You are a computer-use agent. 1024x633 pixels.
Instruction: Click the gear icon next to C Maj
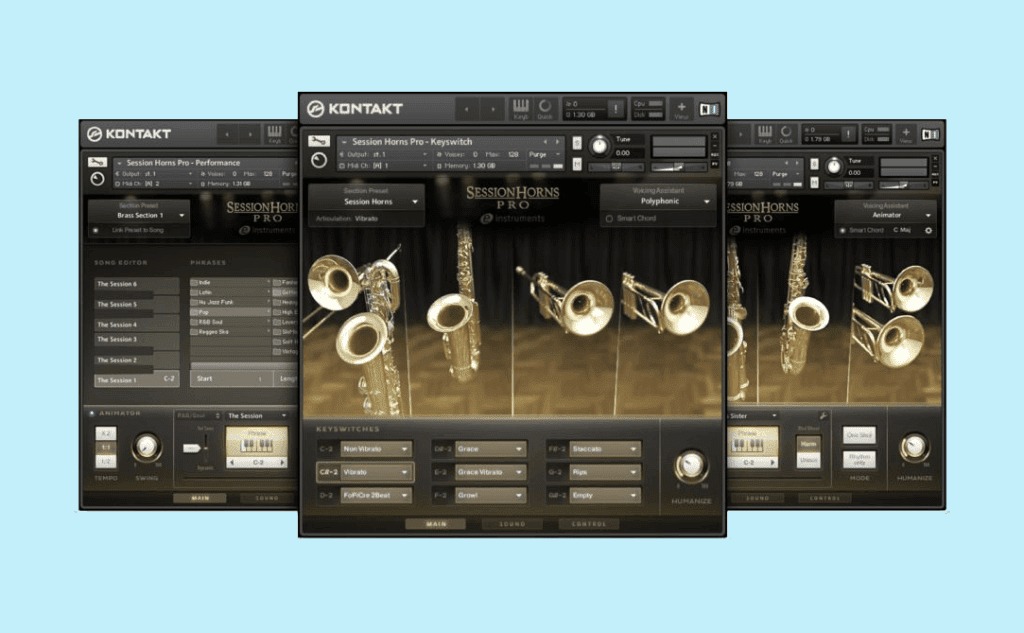(x=928, y=231)
